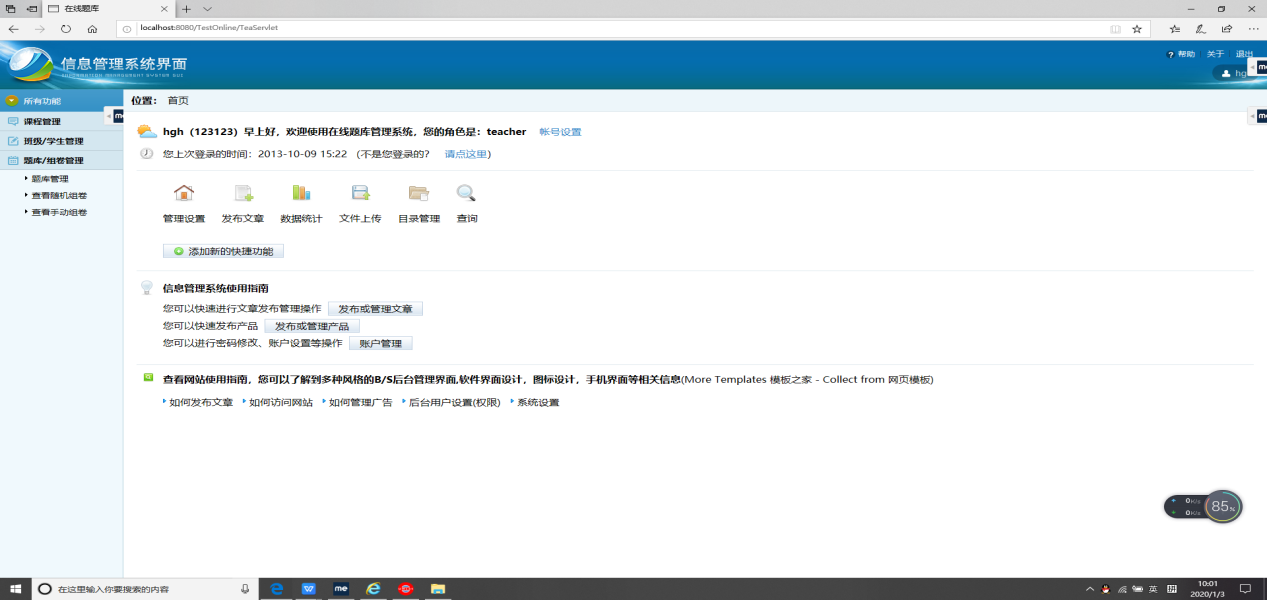This screenshot has width=1267, height=600.
Task: Click the taskbar microphone icon in search
Action: (x=245, y=589)
